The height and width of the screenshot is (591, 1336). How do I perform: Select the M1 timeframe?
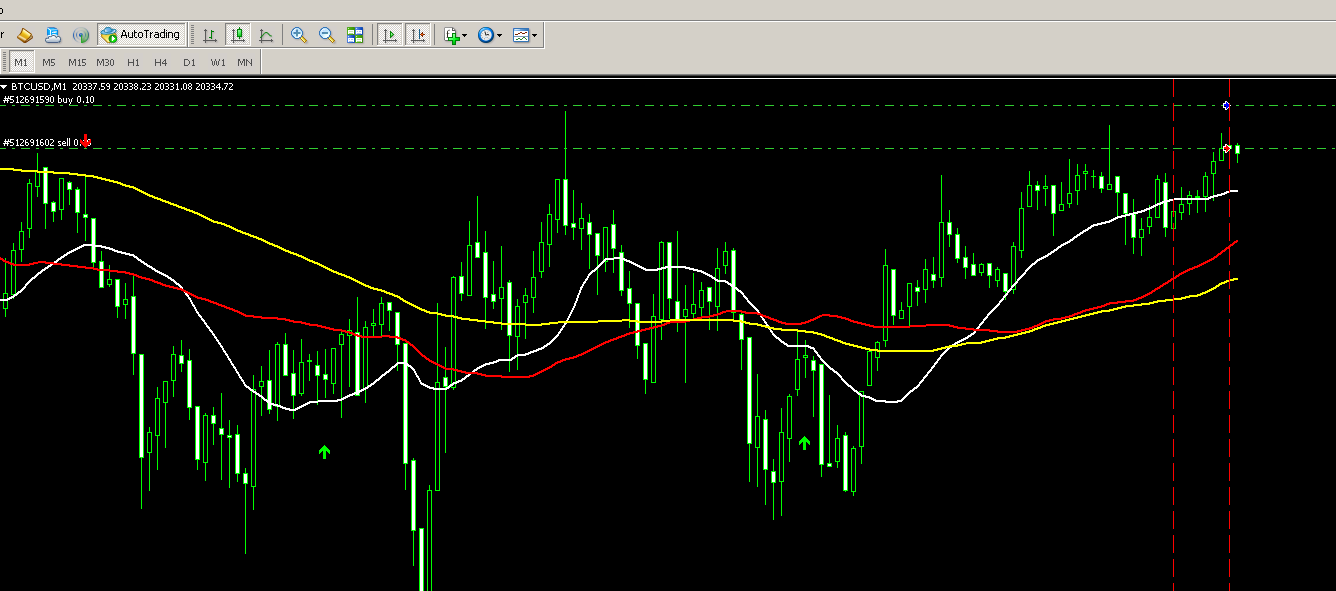pos(21,62)
